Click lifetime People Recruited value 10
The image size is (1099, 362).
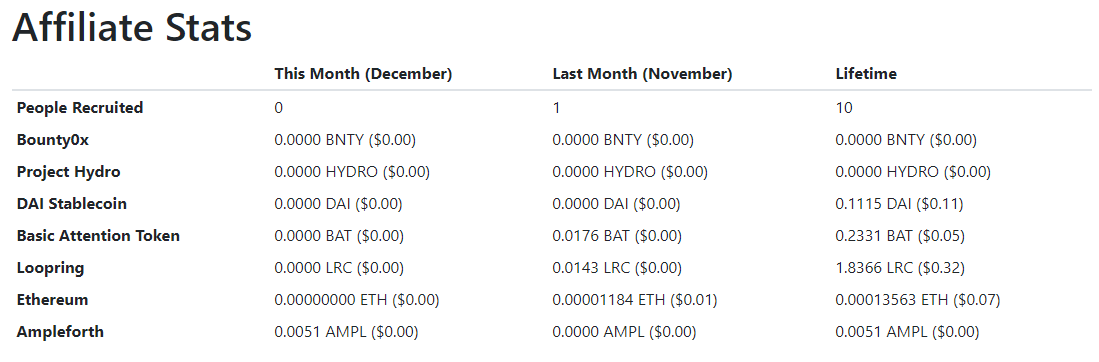(x=844, y=107)
